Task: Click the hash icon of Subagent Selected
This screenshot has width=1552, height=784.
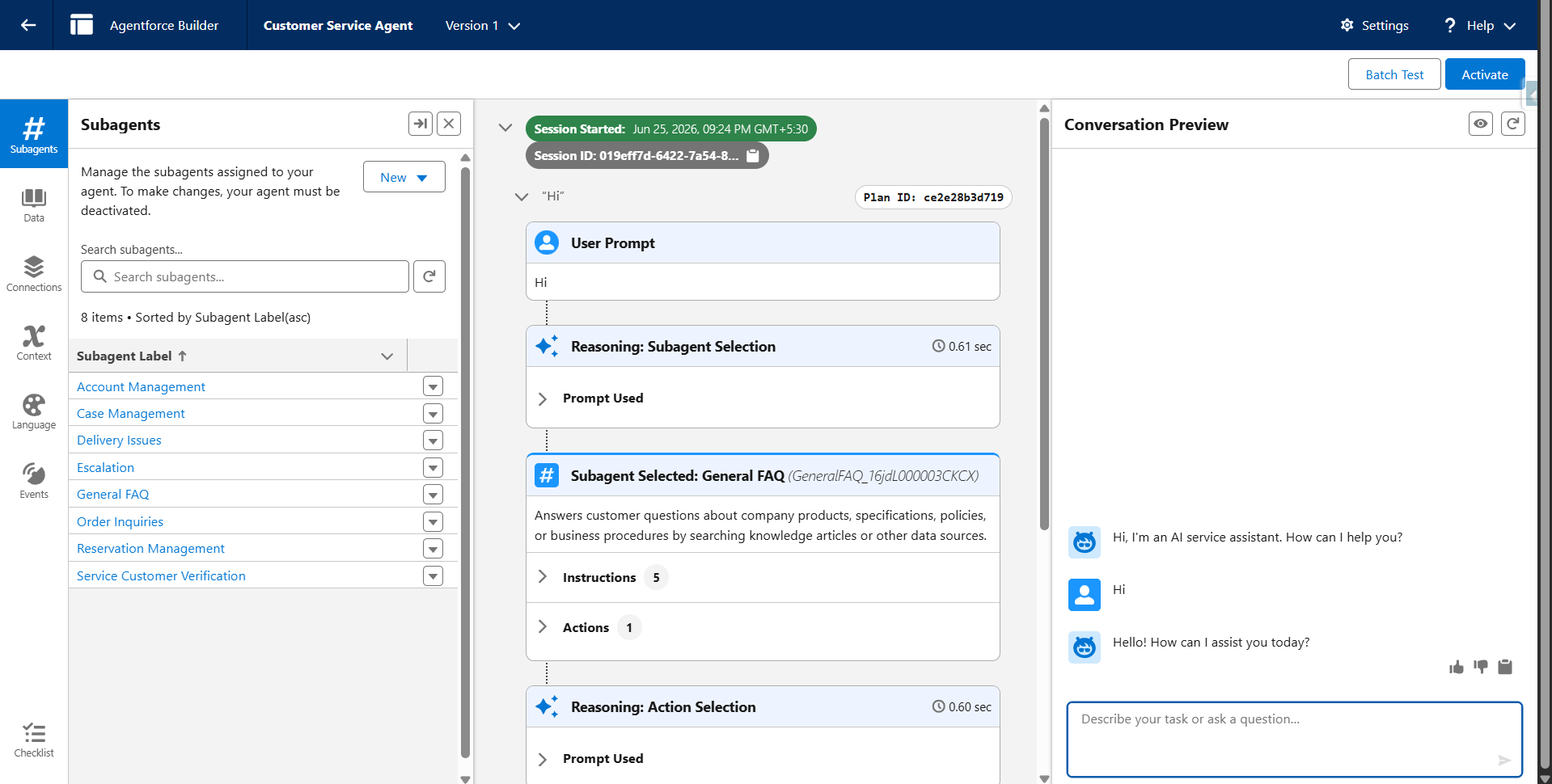Action: click(x=547, y=475)
